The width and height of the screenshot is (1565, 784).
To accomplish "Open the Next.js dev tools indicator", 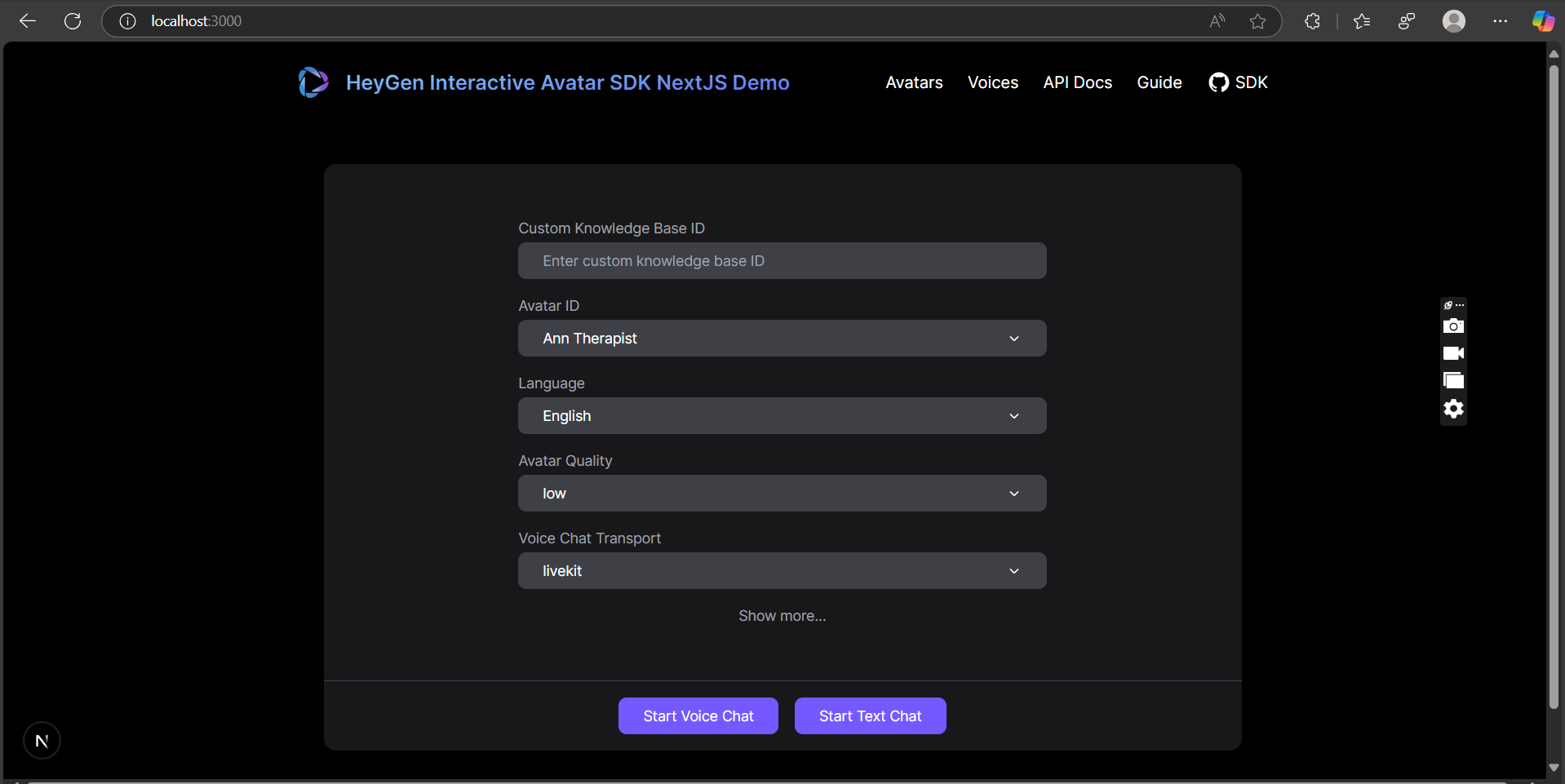I will pos(42,741).
